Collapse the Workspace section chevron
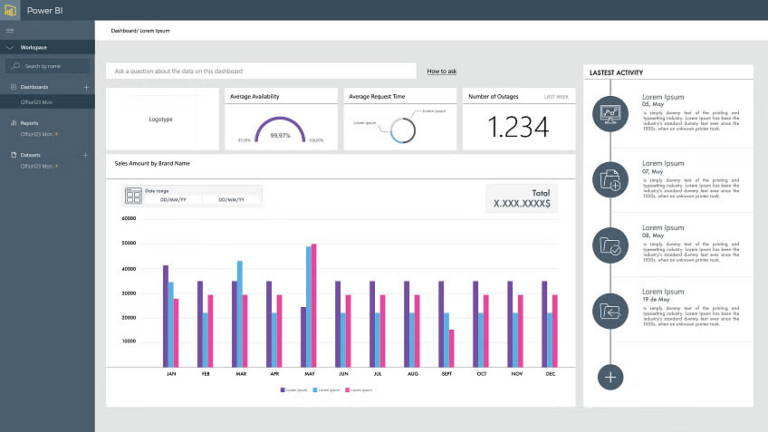 [10, 48]
